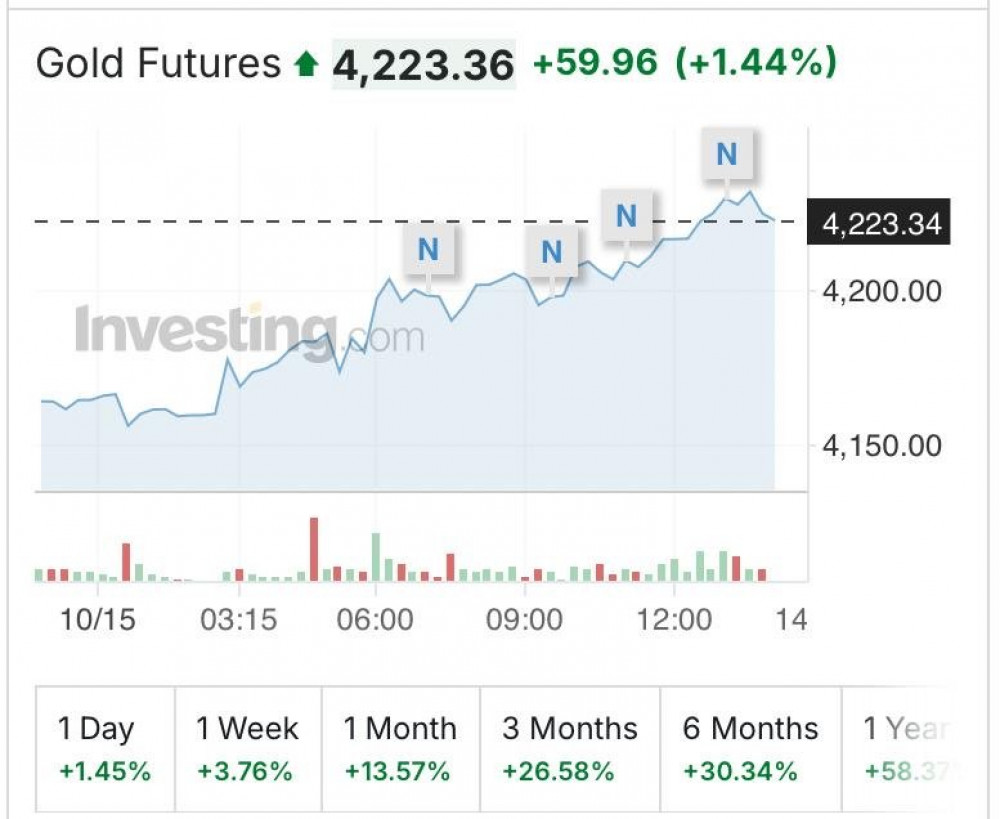Click the highlighted 4,223.36 price value
Viewport: 1000px width, 819px height.
click(423, 64)
